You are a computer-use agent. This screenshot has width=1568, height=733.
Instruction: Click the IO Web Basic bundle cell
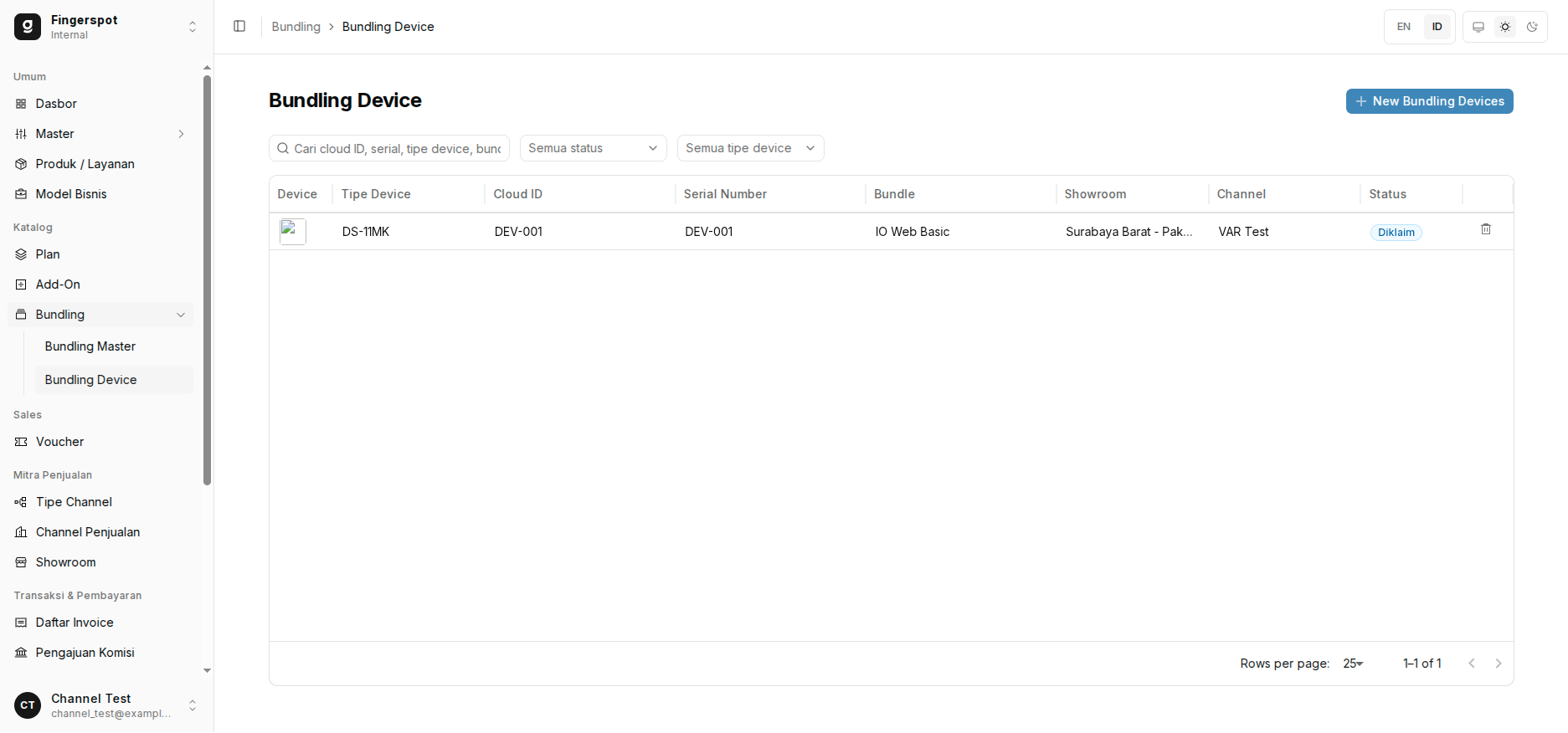913,232
